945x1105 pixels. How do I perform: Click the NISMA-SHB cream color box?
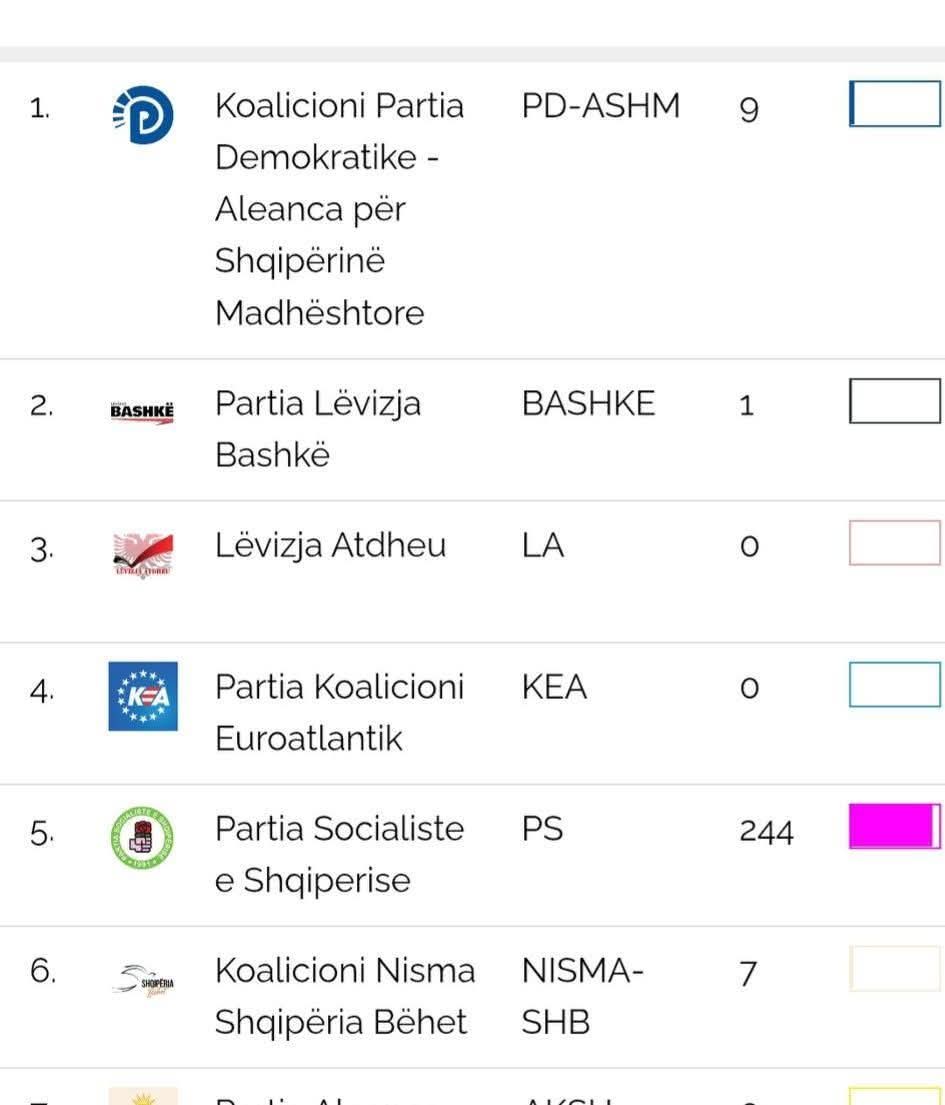(894, 969)
